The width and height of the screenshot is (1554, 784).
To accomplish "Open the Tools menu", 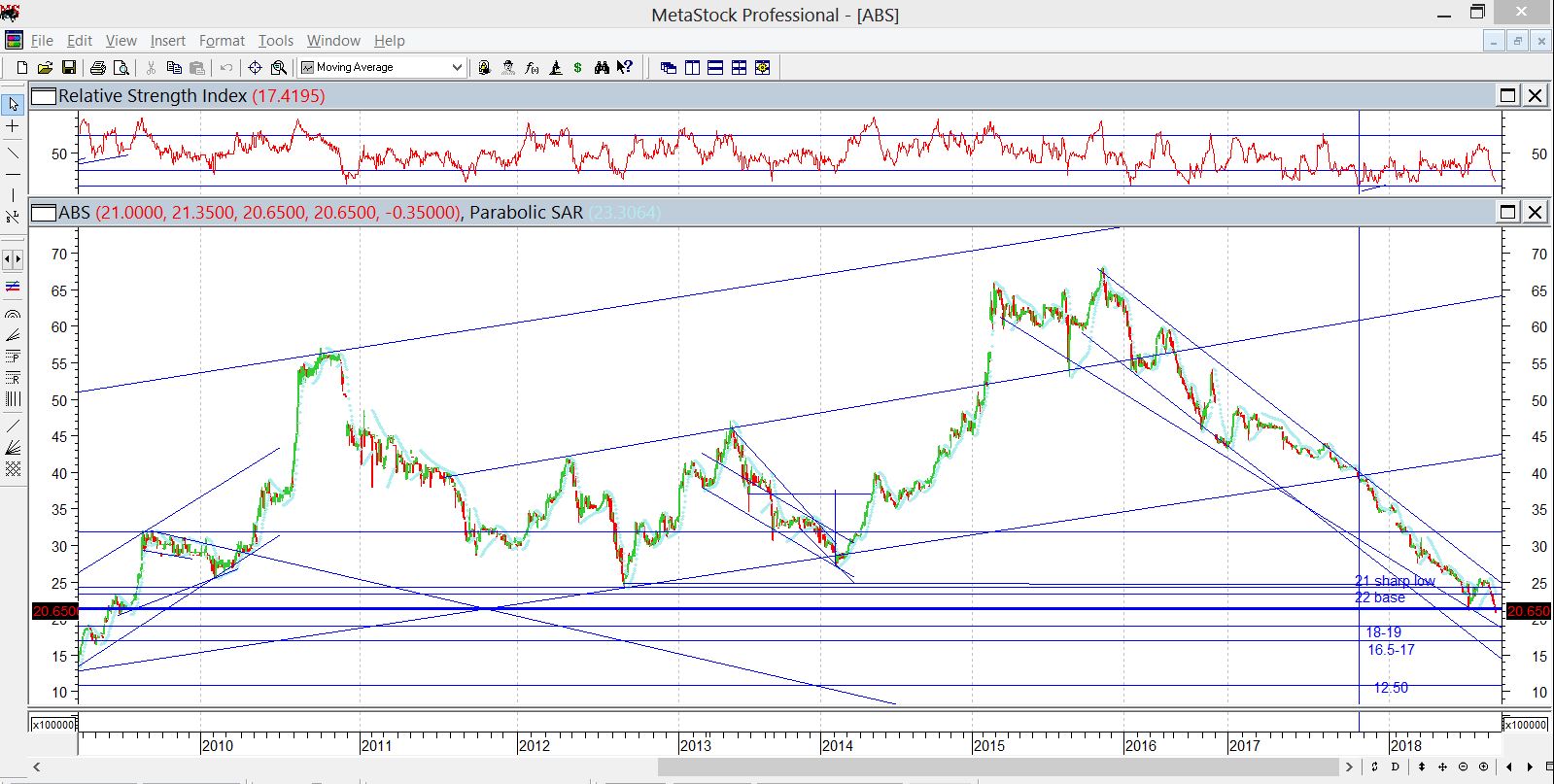I will coord(276,41).
